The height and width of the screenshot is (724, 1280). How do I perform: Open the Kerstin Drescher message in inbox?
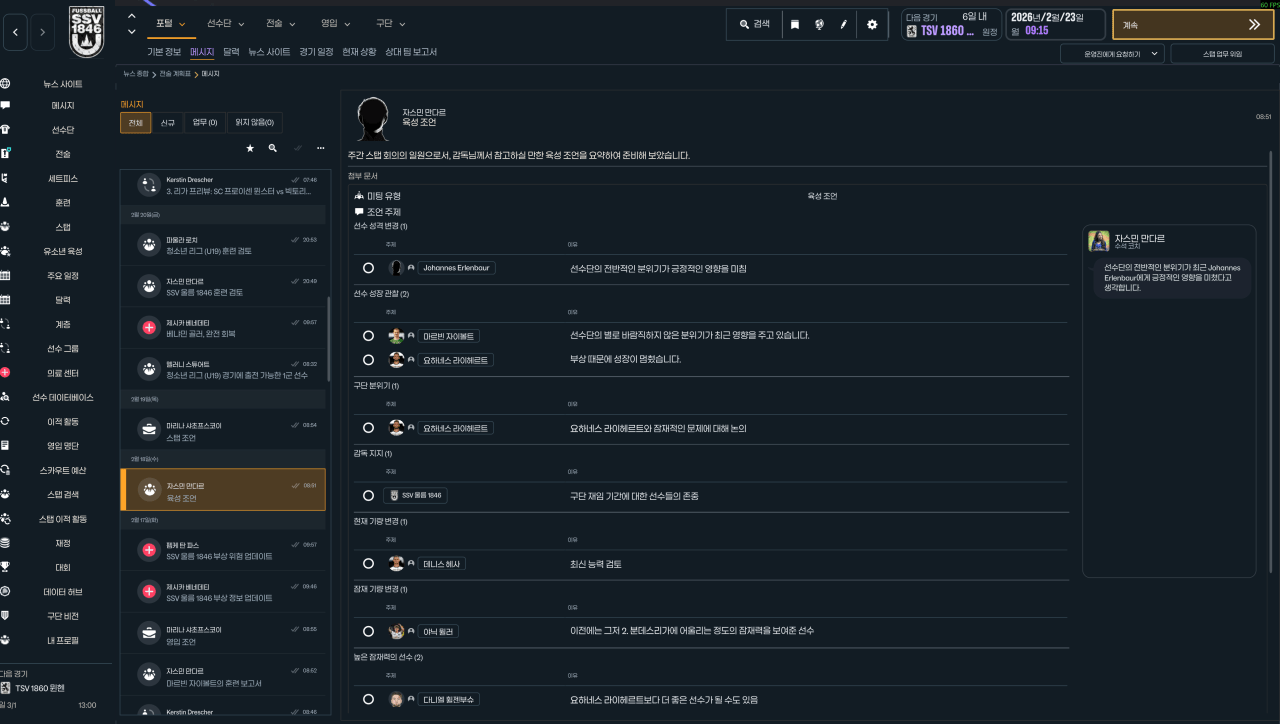pos(224,185)
